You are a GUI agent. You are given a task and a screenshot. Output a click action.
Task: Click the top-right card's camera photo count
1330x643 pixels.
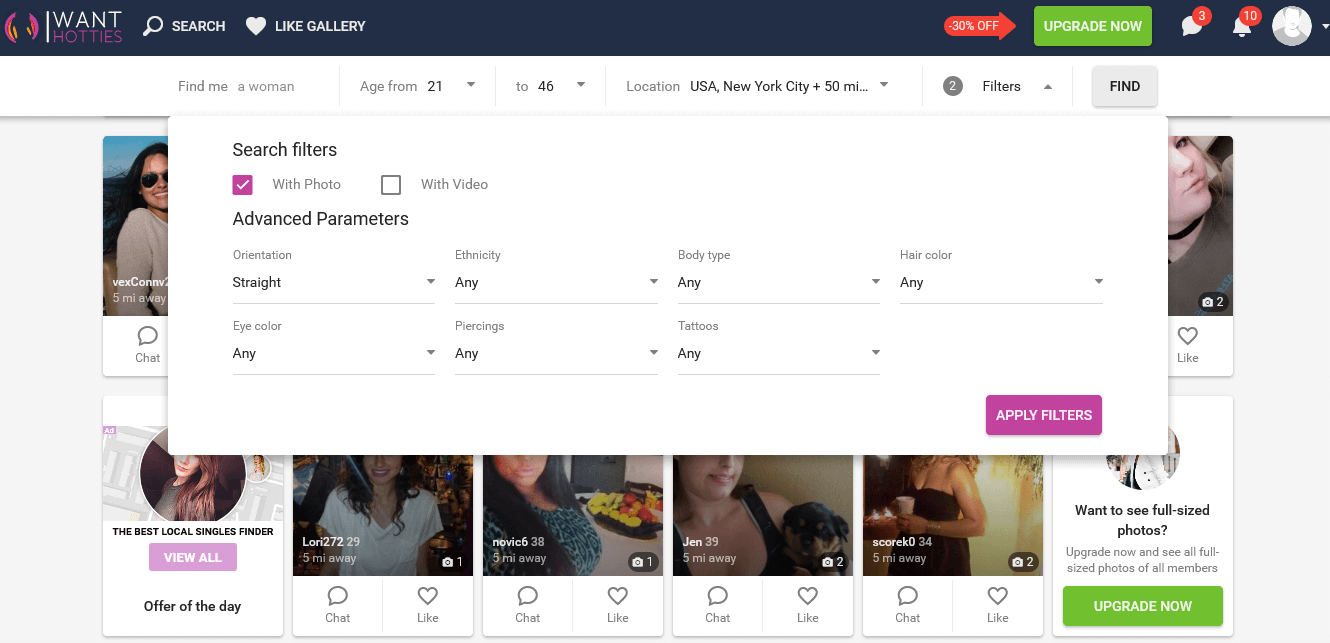point(1213,302)
